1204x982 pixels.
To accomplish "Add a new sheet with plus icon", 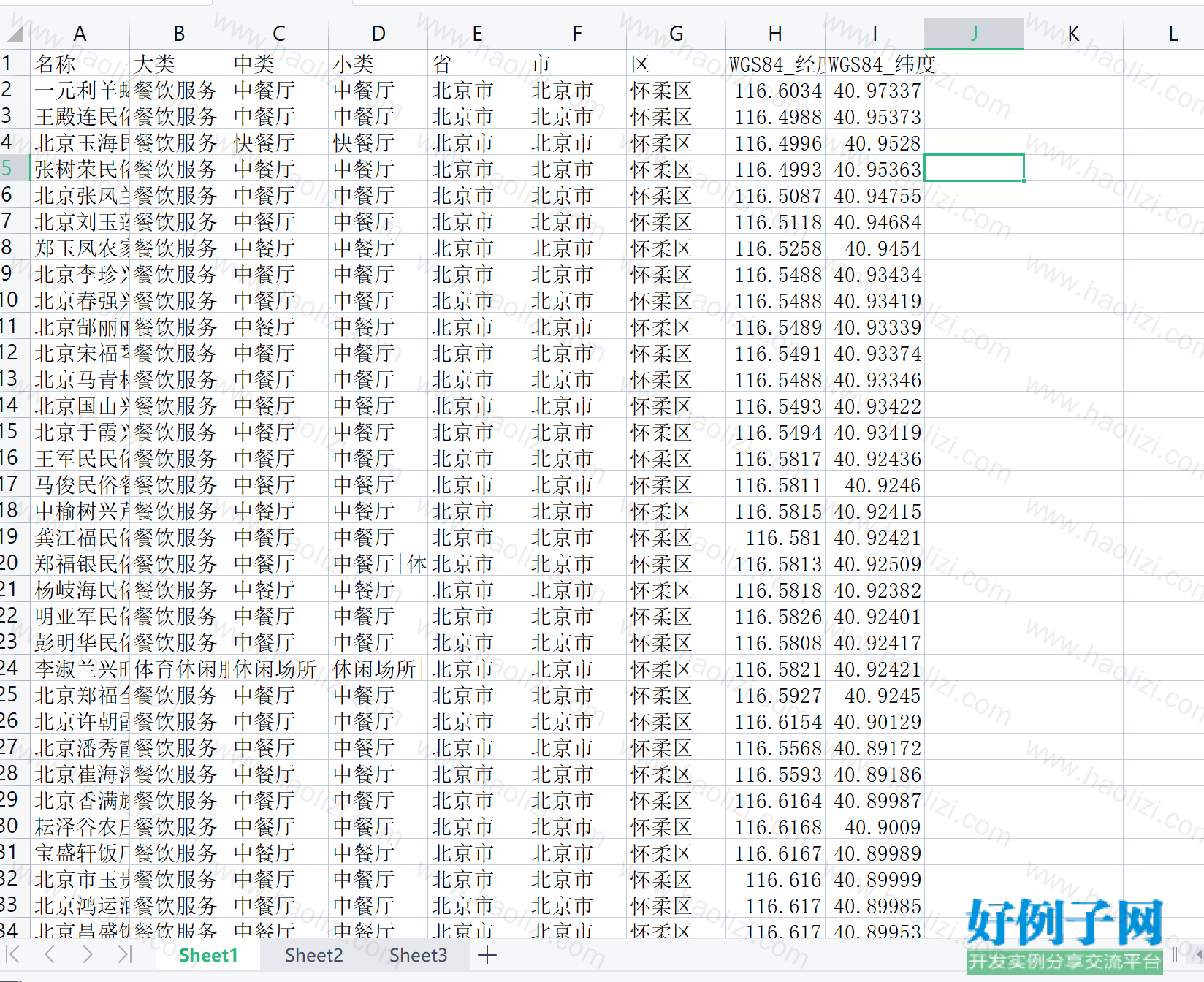I will (x=487, y=955).
